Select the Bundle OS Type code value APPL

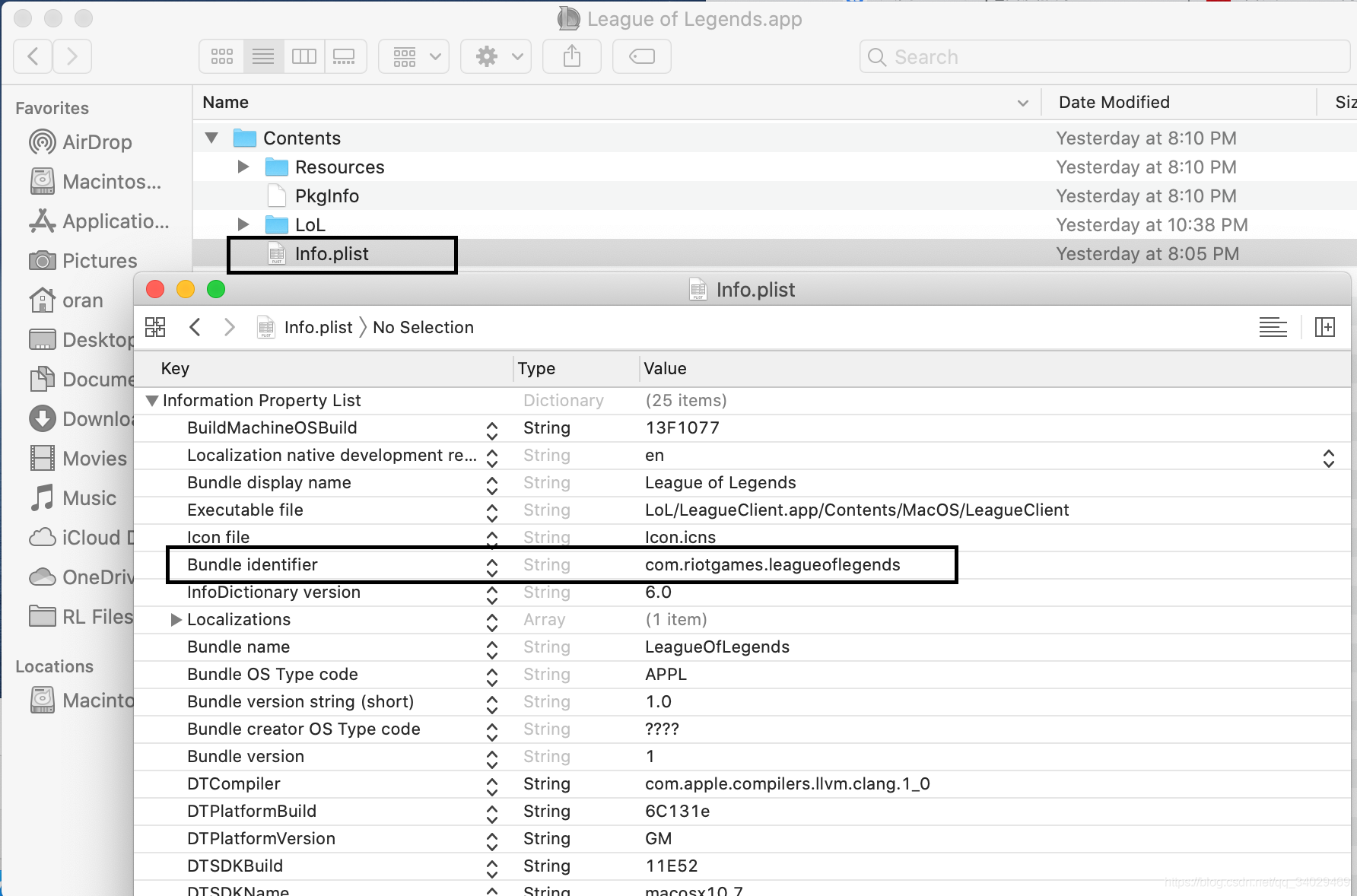pyautogui.click(x=666, y=674)
